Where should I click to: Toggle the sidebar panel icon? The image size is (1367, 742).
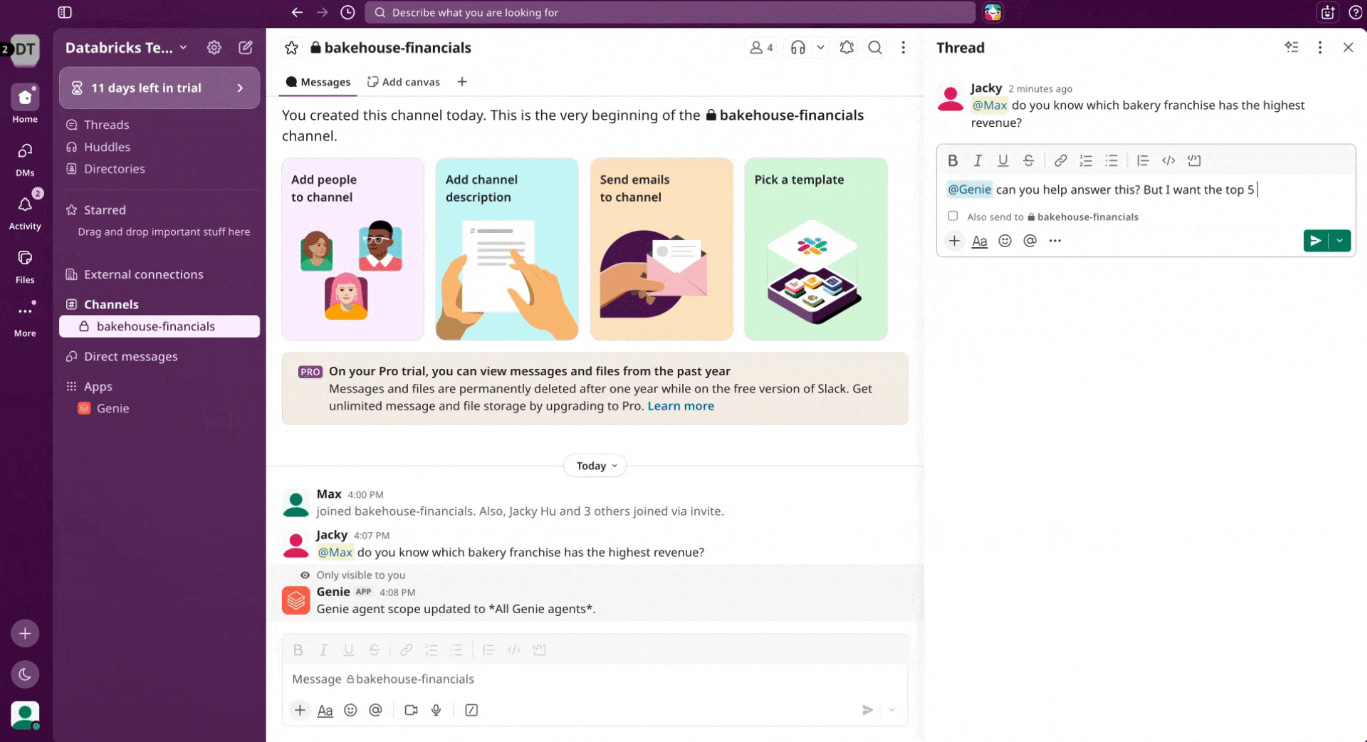coord(65,12)
